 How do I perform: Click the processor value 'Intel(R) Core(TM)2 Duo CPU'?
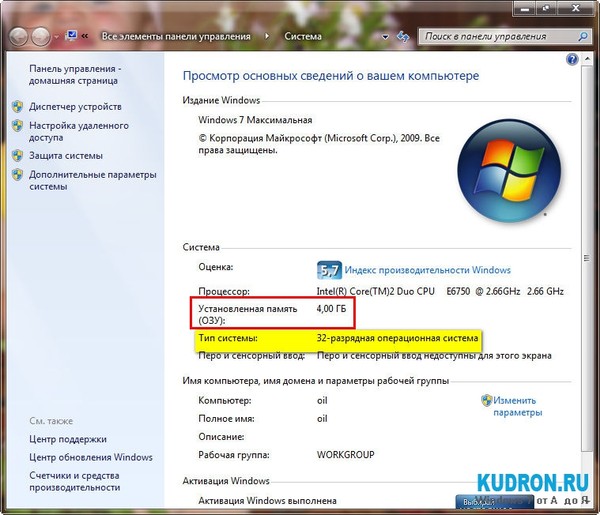tap(375, 291)
